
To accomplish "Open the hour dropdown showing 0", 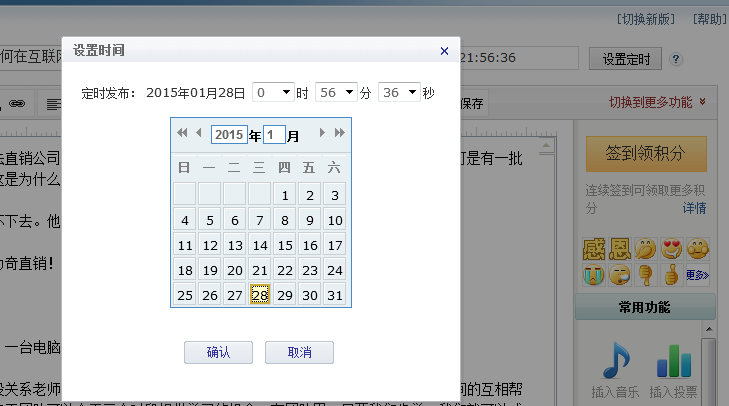I will click(x=273, y=92).
